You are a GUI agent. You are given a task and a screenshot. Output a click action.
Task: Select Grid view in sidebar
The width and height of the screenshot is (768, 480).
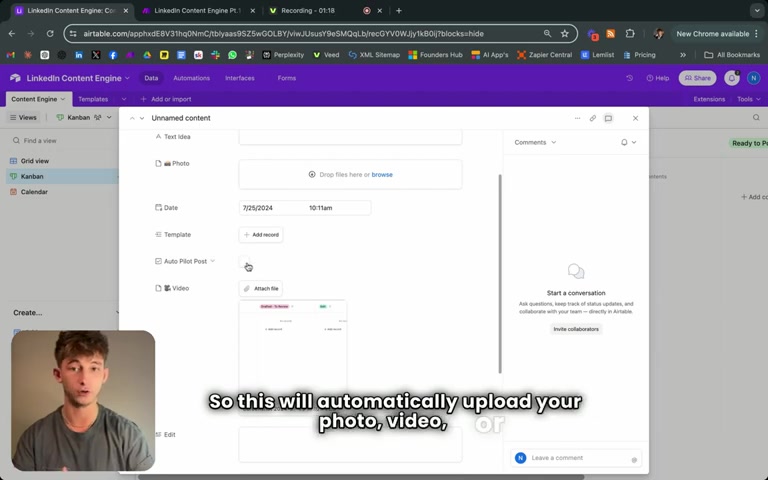tap(35, 161)
